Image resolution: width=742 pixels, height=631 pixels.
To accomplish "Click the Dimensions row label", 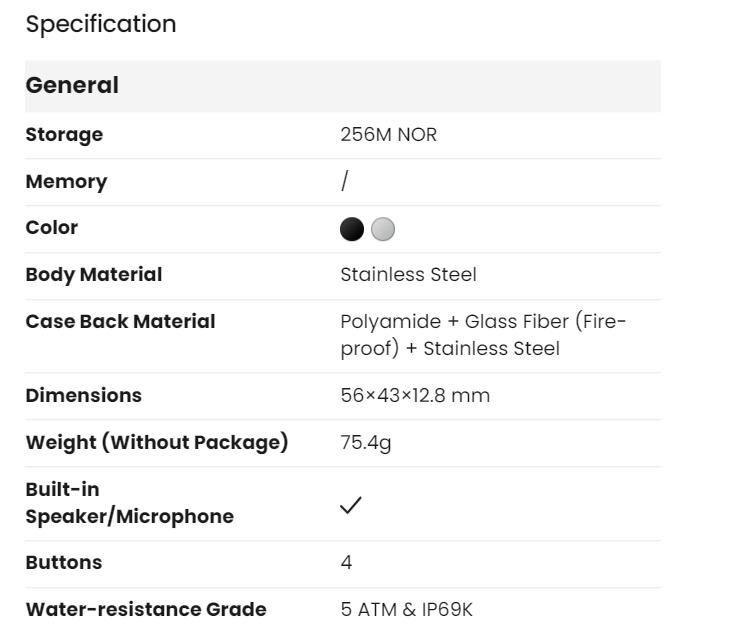I will pyautogui.click(x=83, y=395).
